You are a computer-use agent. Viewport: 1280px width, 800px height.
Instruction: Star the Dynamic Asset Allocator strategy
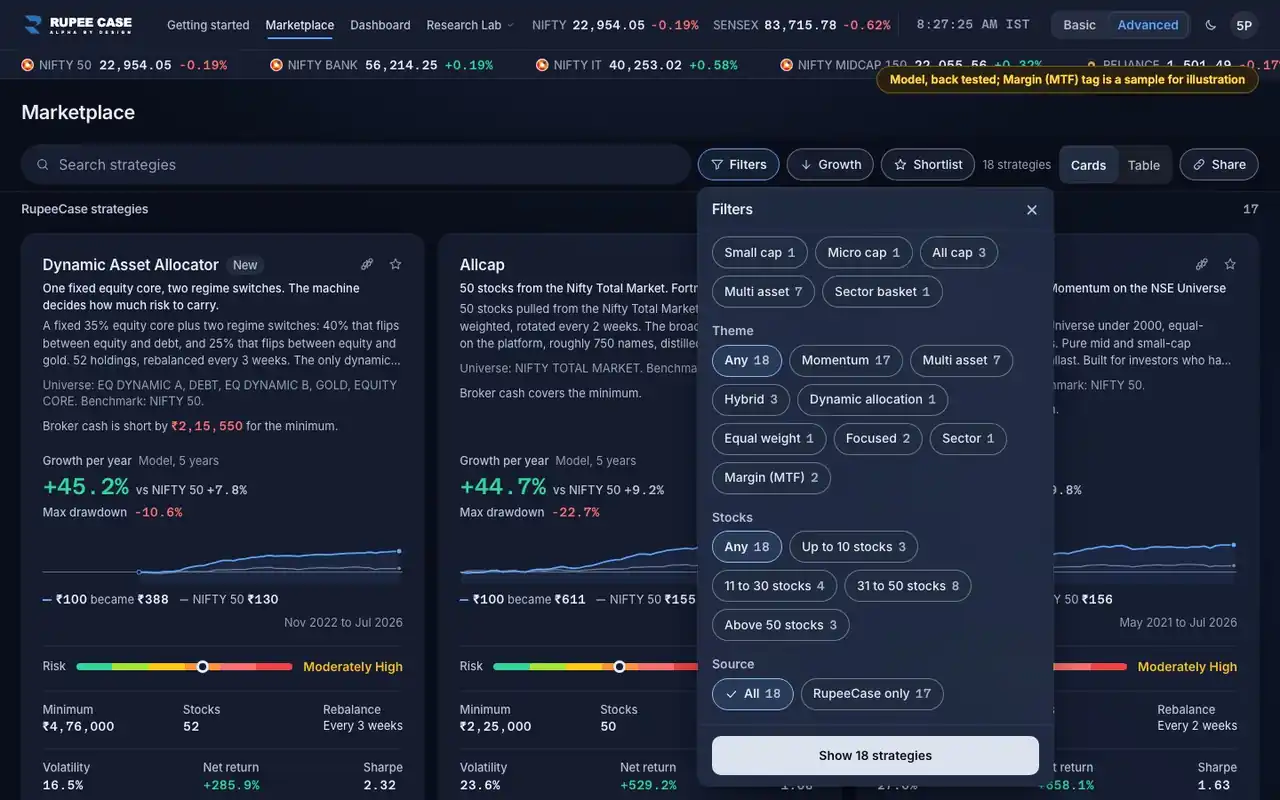click(x=395, y=264)
